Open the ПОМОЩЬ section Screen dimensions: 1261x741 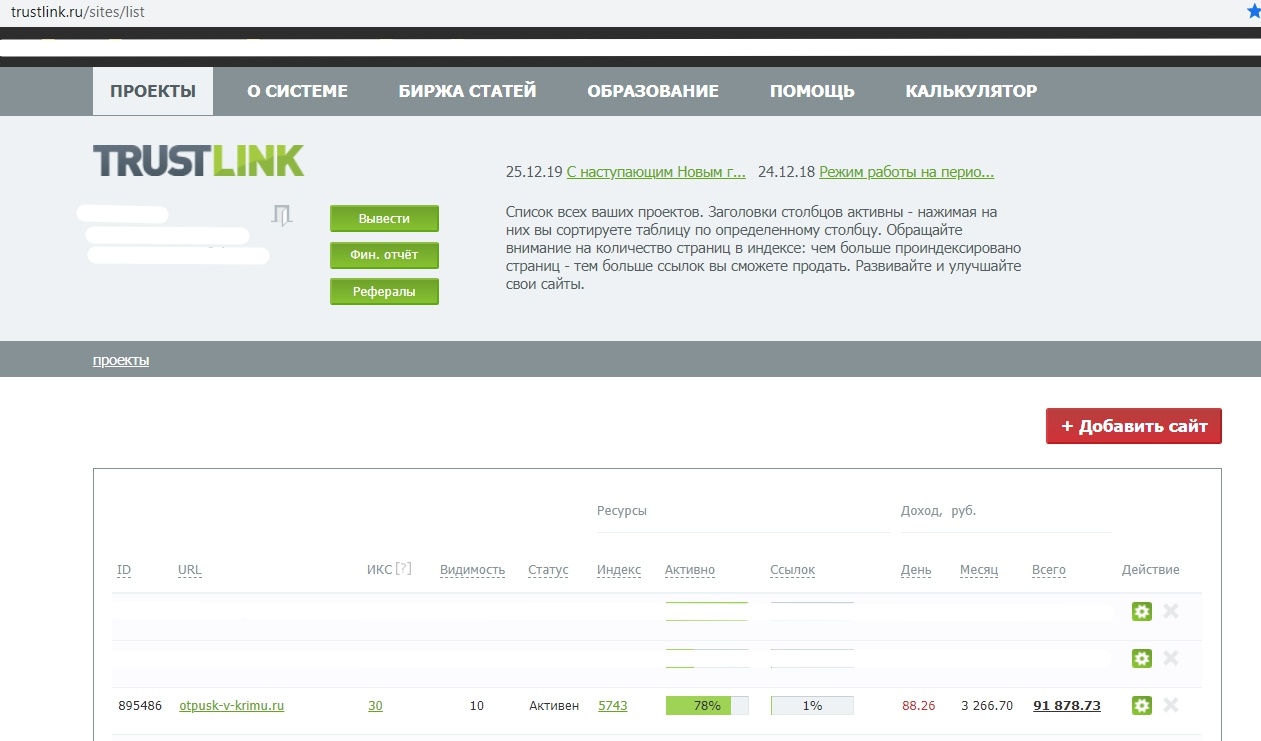click(x=812, y=91)
